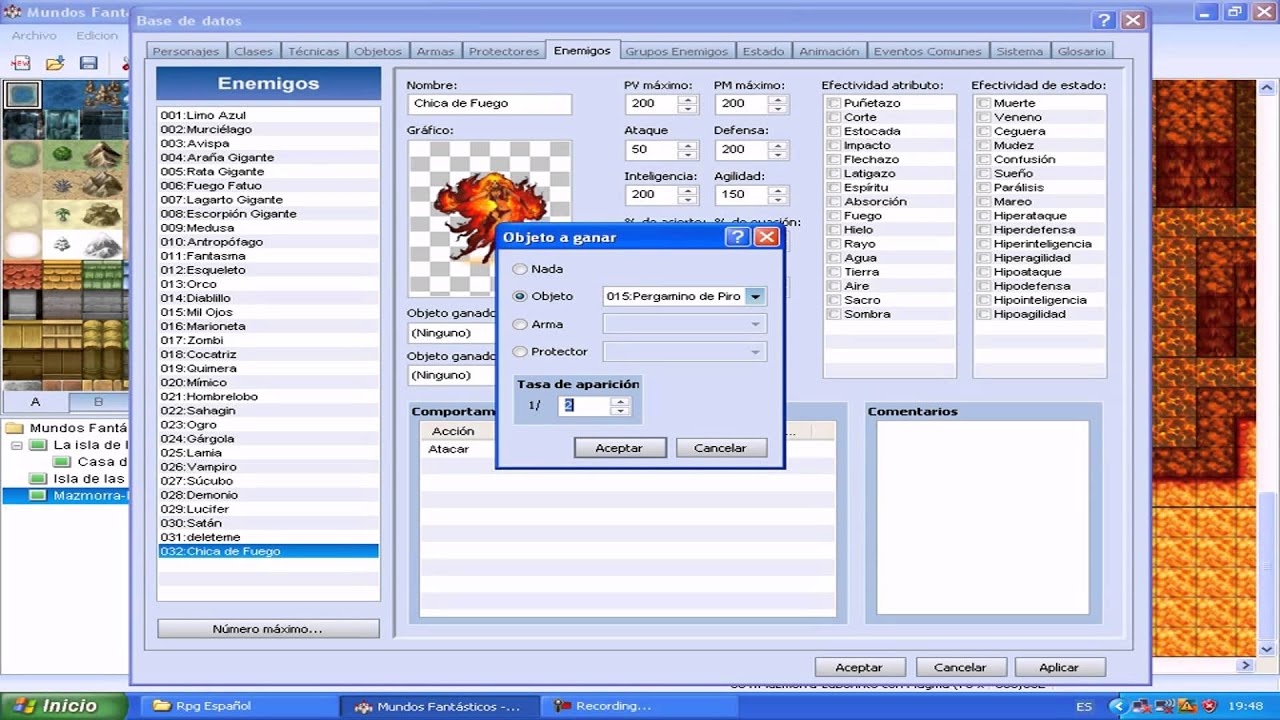Select the Protector radio option
1280x720 pixels.
[x=519, y=351]
